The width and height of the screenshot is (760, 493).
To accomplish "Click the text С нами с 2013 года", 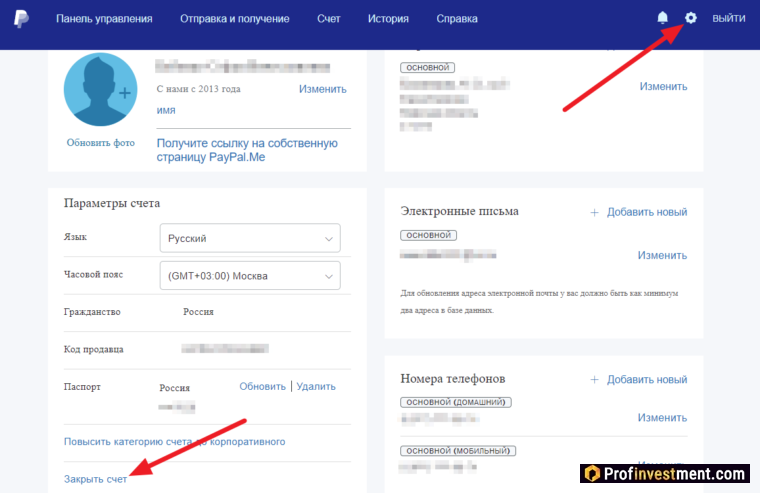I will click(x=198, y=89).
